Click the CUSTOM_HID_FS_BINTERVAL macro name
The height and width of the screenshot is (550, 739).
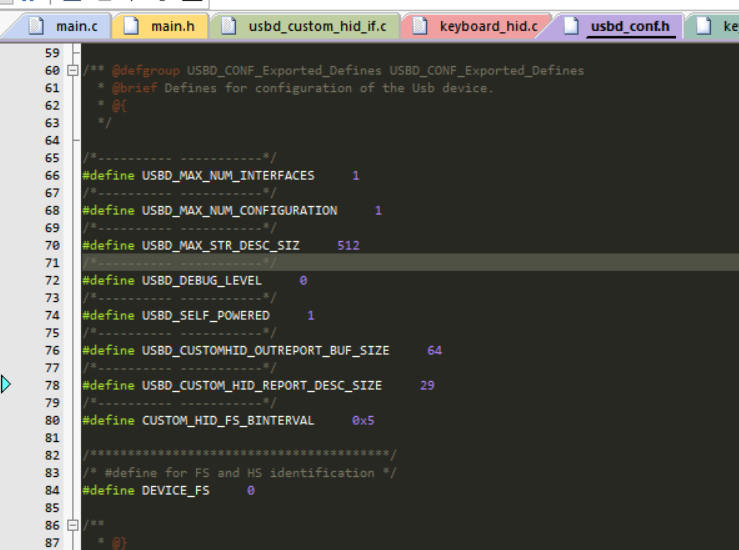point(228,420)
